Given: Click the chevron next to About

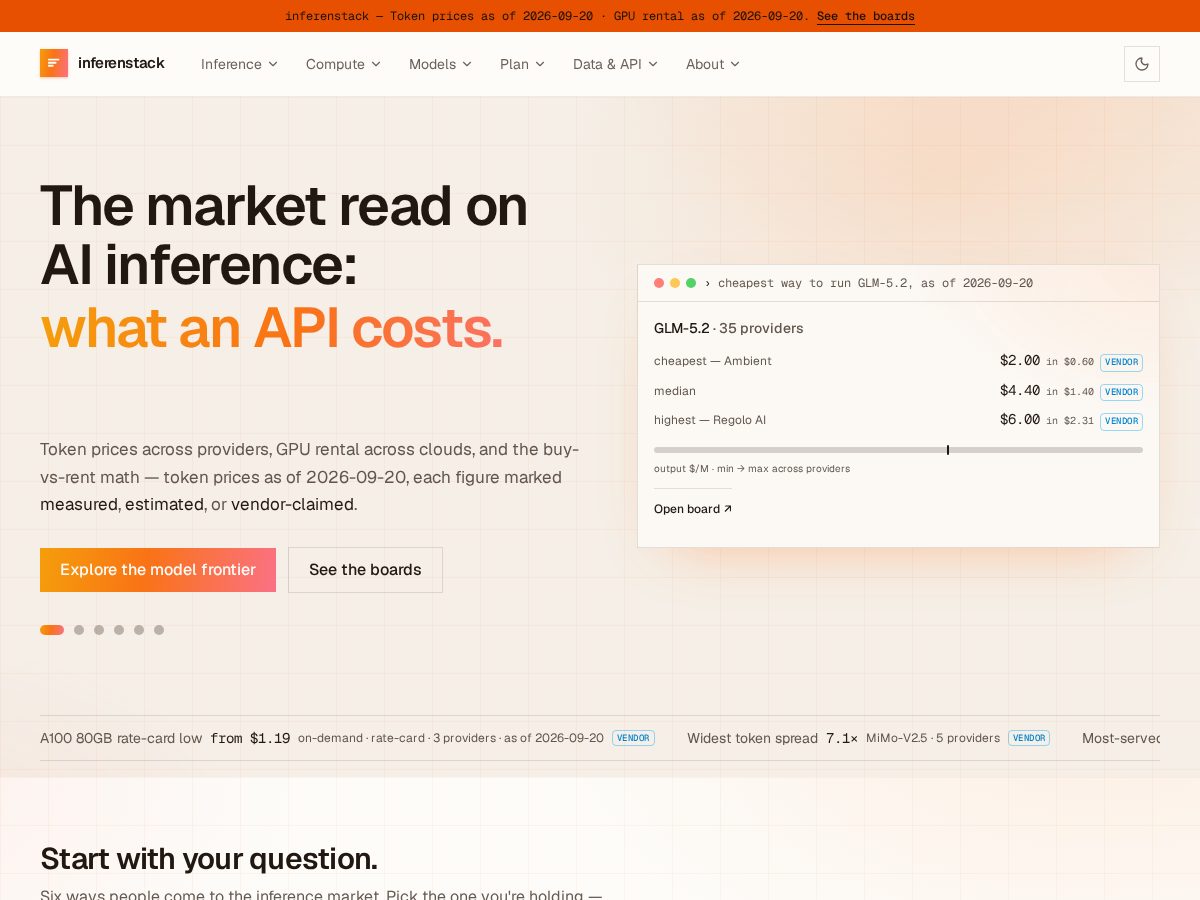Looking at the screenshot, I should coord(735,64).
